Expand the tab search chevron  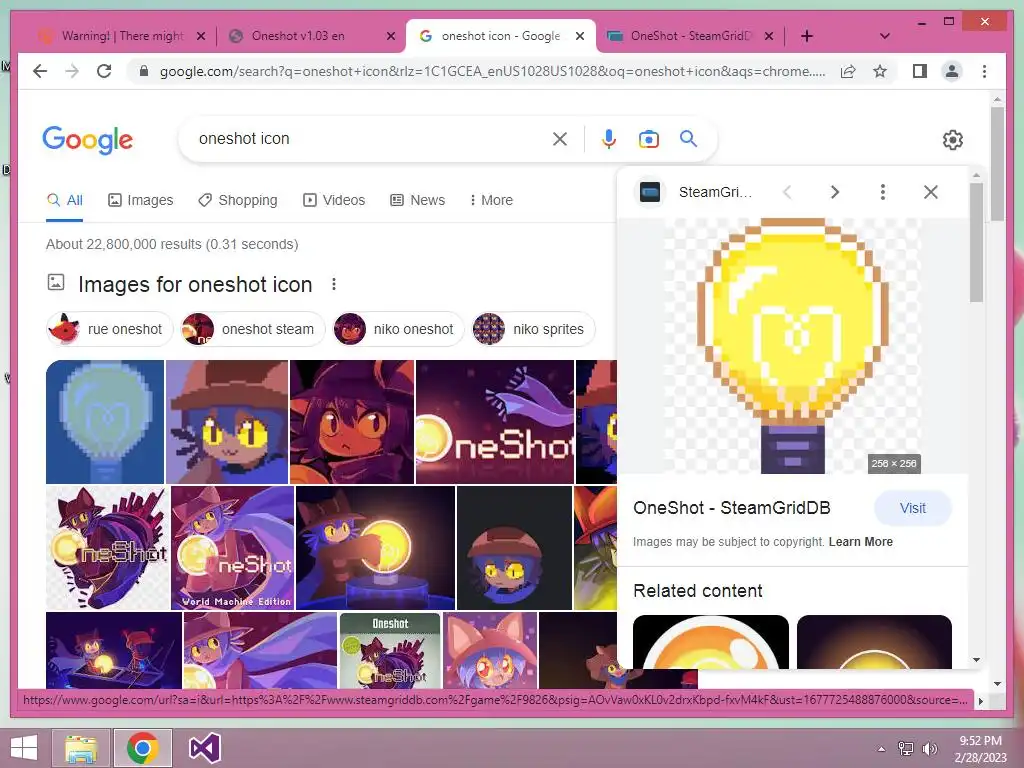click(885, 36)
